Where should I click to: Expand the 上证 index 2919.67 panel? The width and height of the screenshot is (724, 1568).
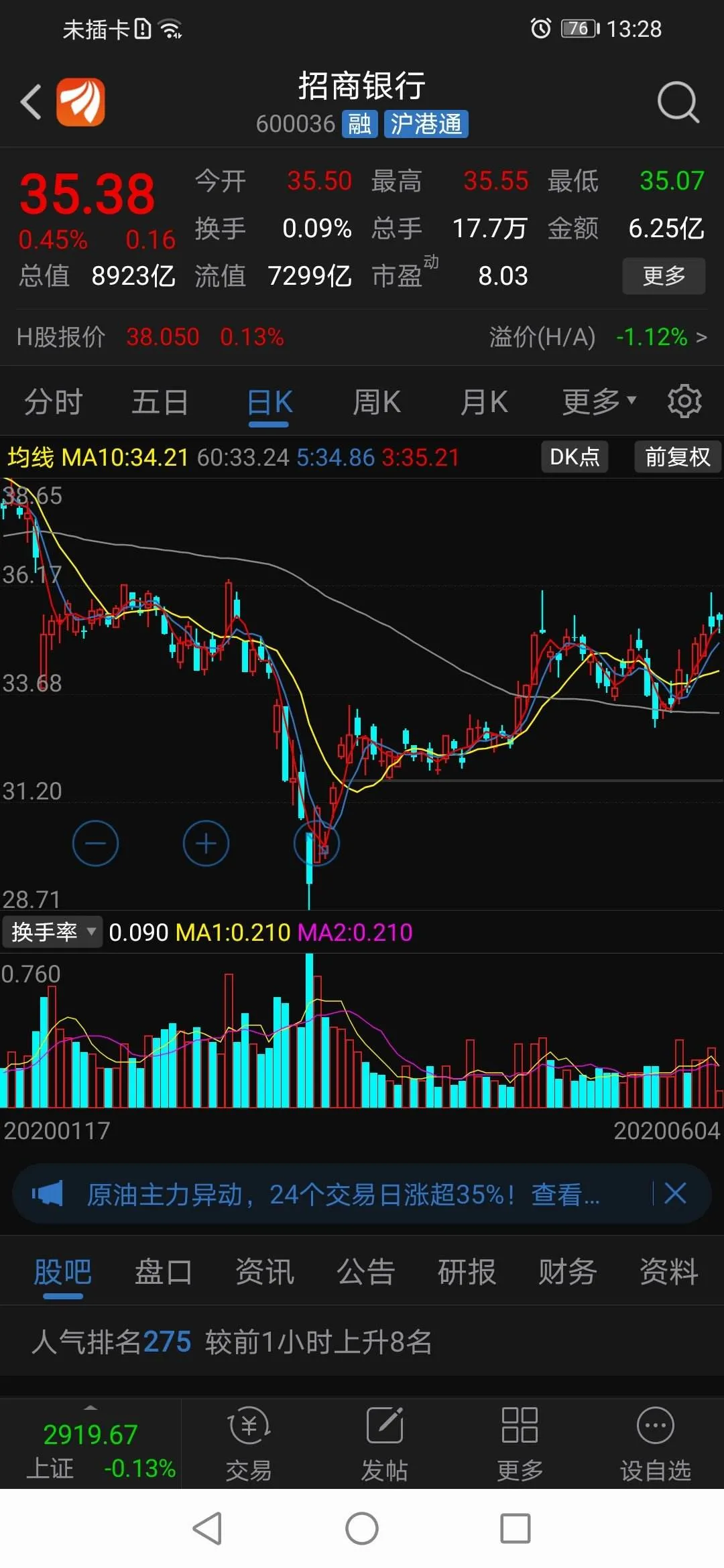(x=90, y=1444)
